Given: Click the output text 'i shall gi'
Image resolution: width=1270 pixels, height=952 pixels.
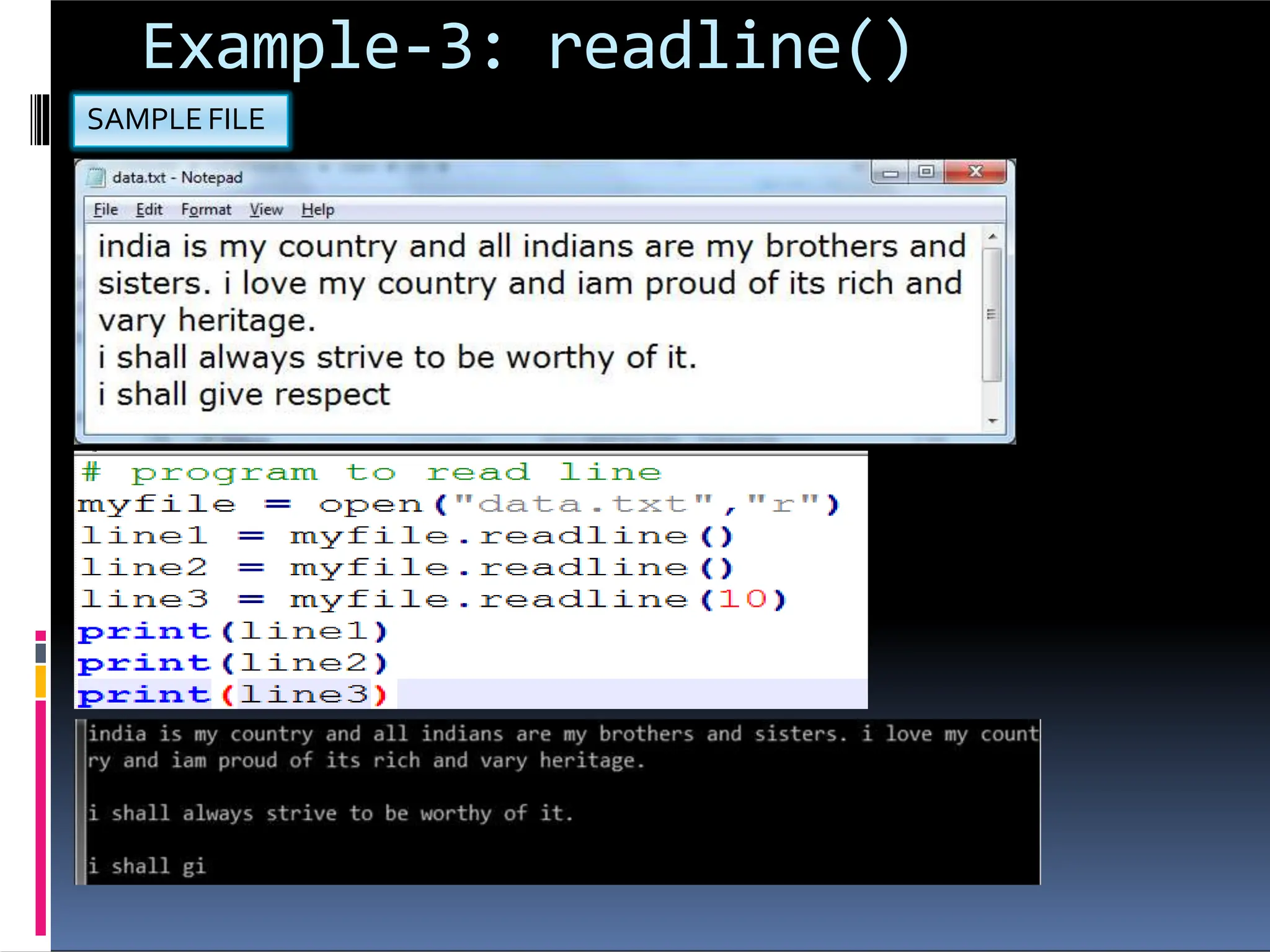Looking at the screenshot, I should point(146,866).
